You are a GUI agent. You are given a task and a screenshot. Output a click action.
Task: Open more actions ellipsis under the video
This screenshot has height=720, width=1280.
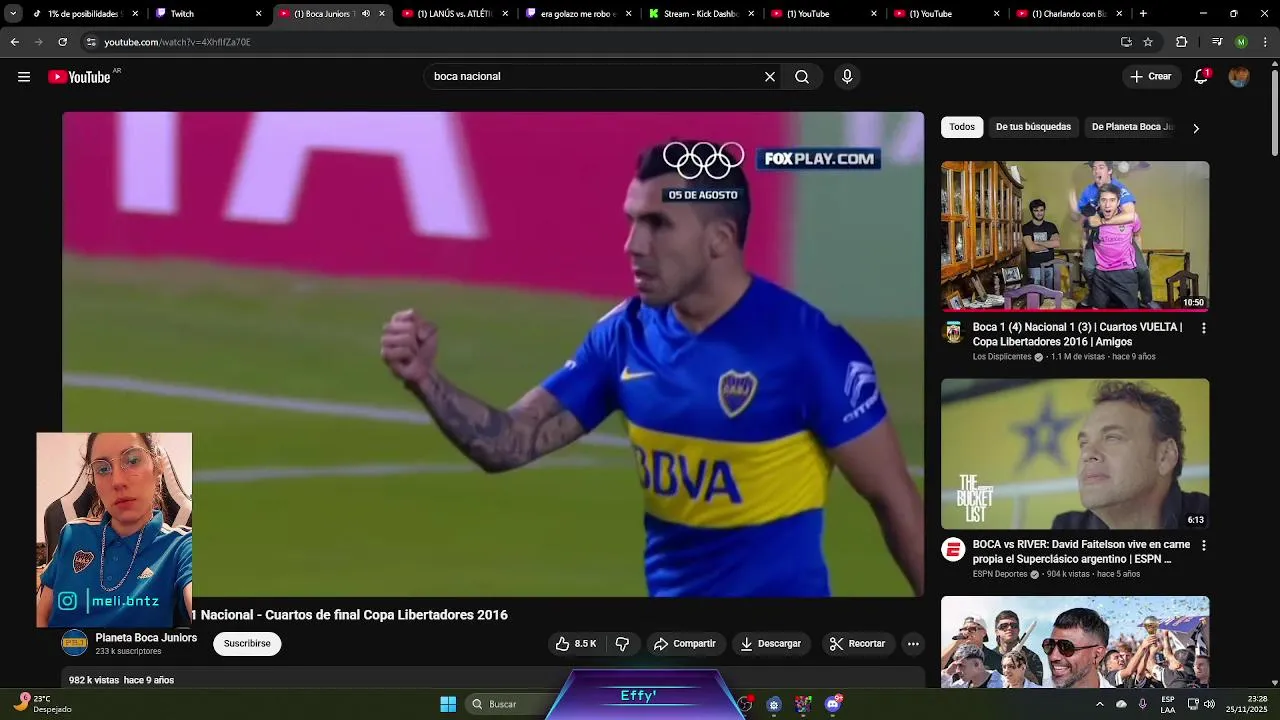point(913,644)
